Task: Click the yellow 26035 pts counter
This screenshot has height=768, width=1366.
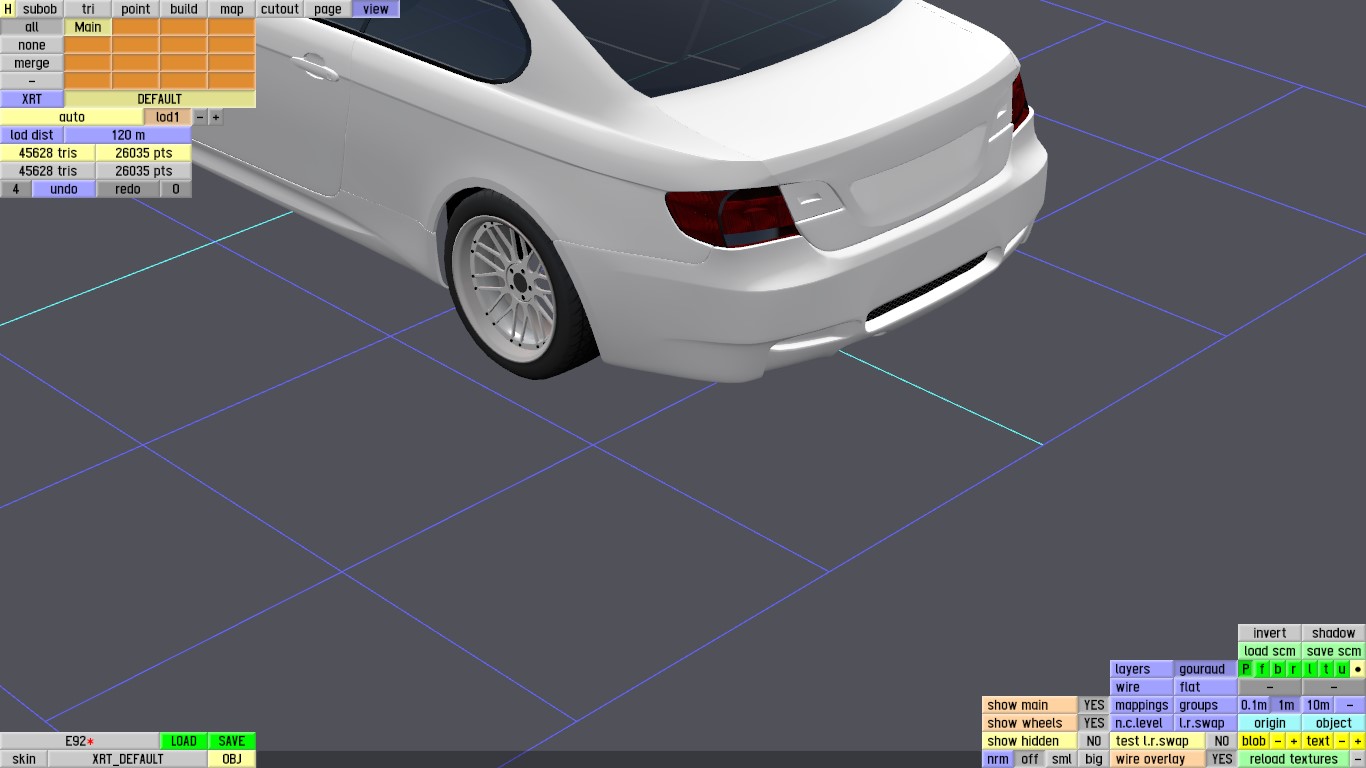Action: 144,153
